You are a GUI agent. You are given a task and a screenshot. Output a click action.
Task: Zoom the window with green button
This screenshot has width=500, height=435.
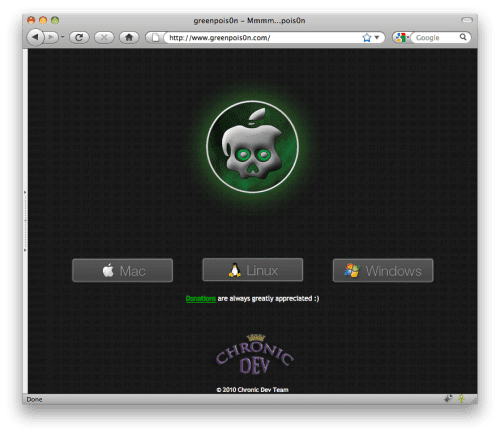click(55, 20)
